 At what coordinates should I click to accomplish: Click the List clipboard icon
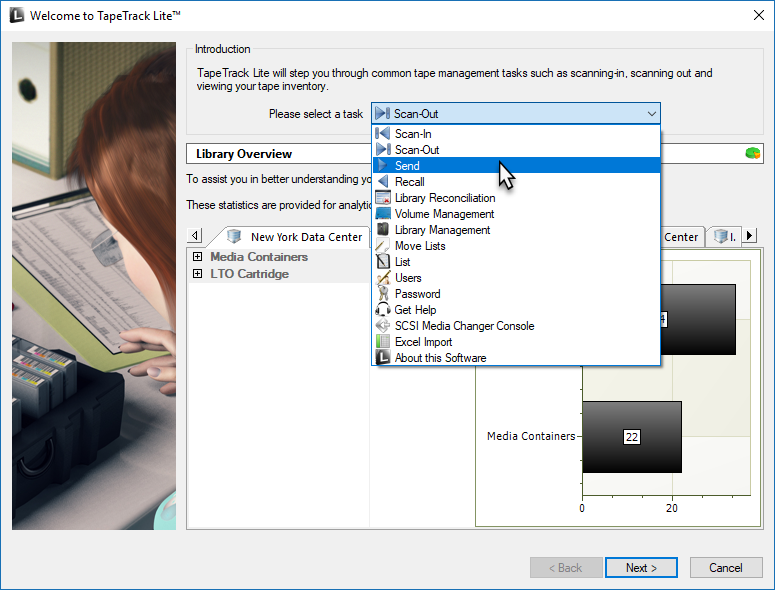click(x=383, y=261)
